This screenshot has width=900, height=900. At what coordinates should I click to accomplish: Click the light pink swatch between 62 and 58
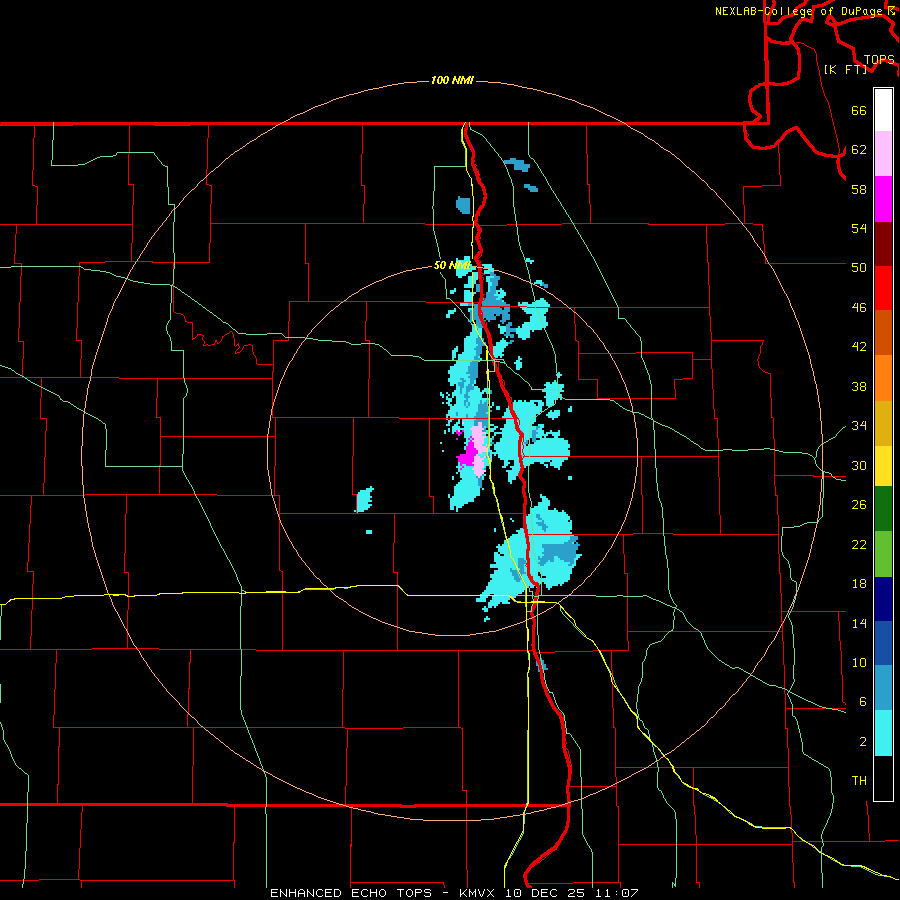tap(883, 154)
